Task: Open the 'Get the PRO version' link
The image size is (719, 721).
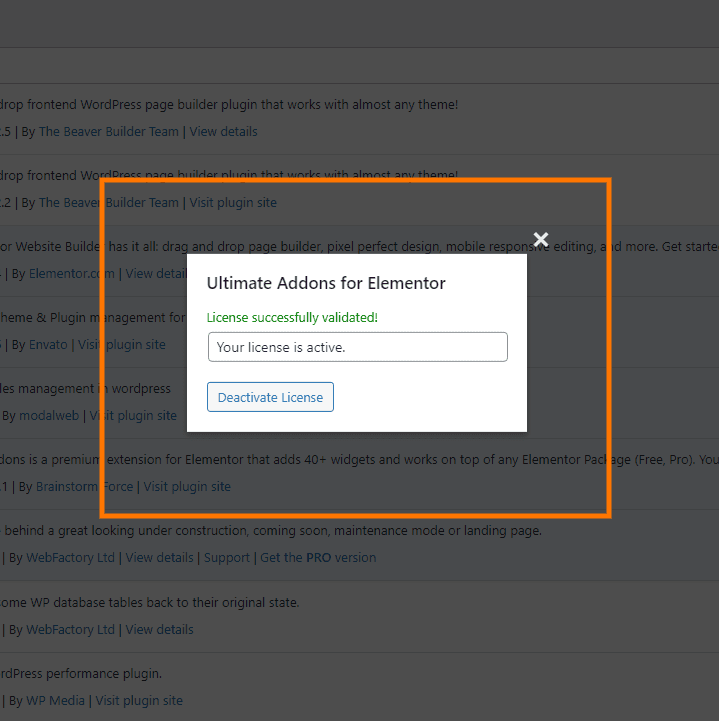Action: tap(318, 557)
